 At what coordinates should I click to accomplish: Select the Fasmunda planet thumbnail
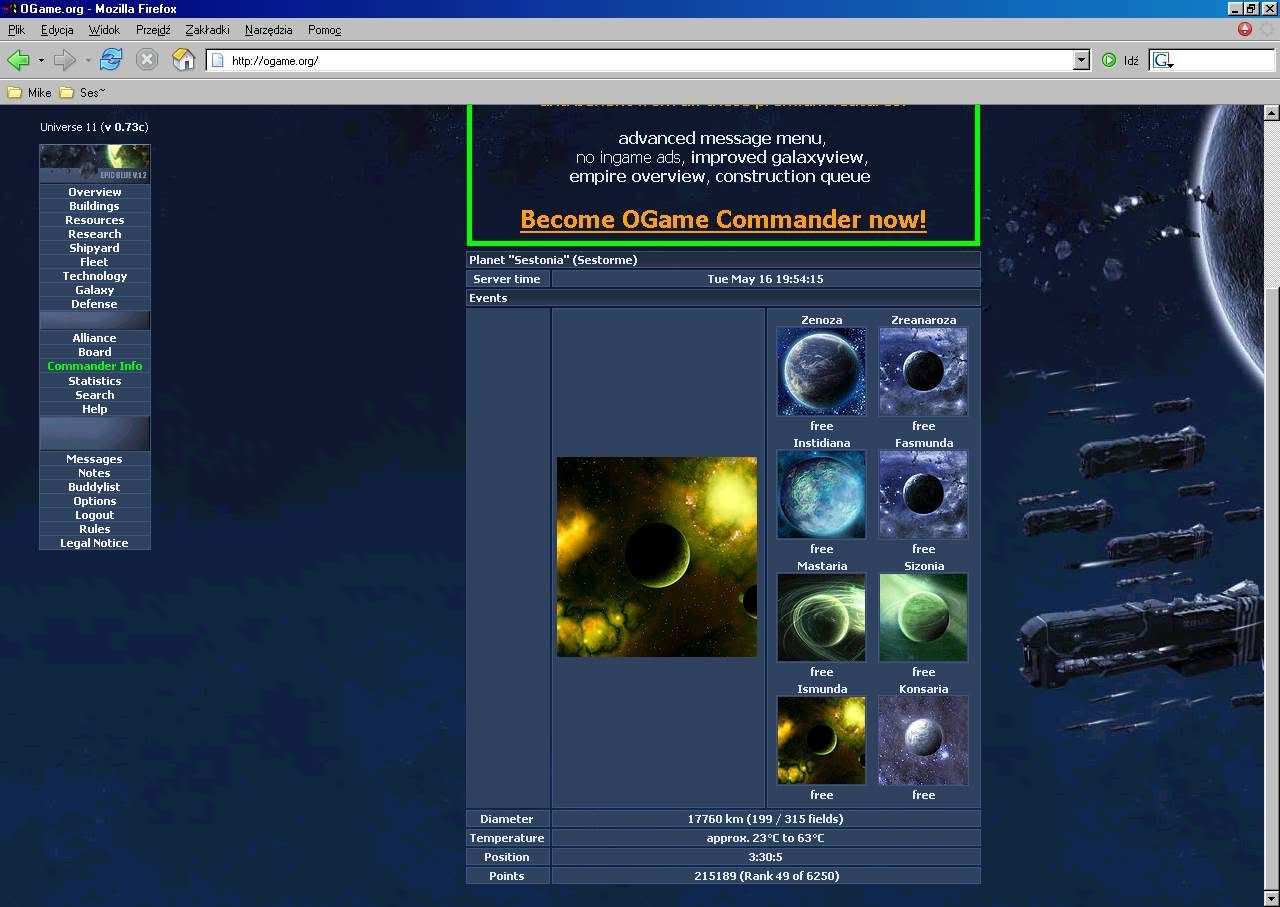tap(924, 494)
